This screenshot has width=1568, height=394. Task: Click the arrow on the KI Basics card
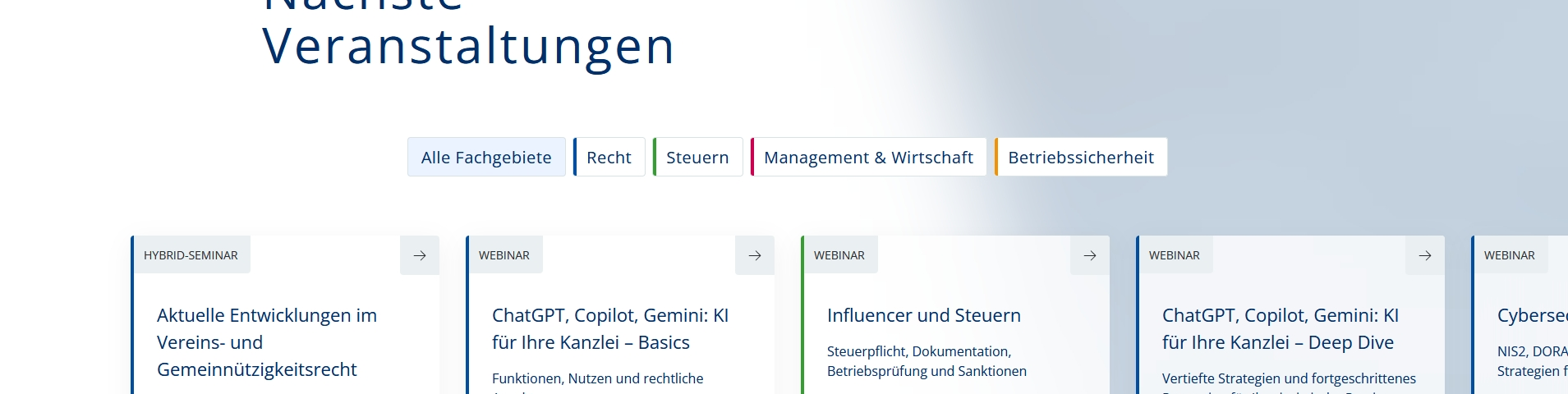[x=755, y=255]
